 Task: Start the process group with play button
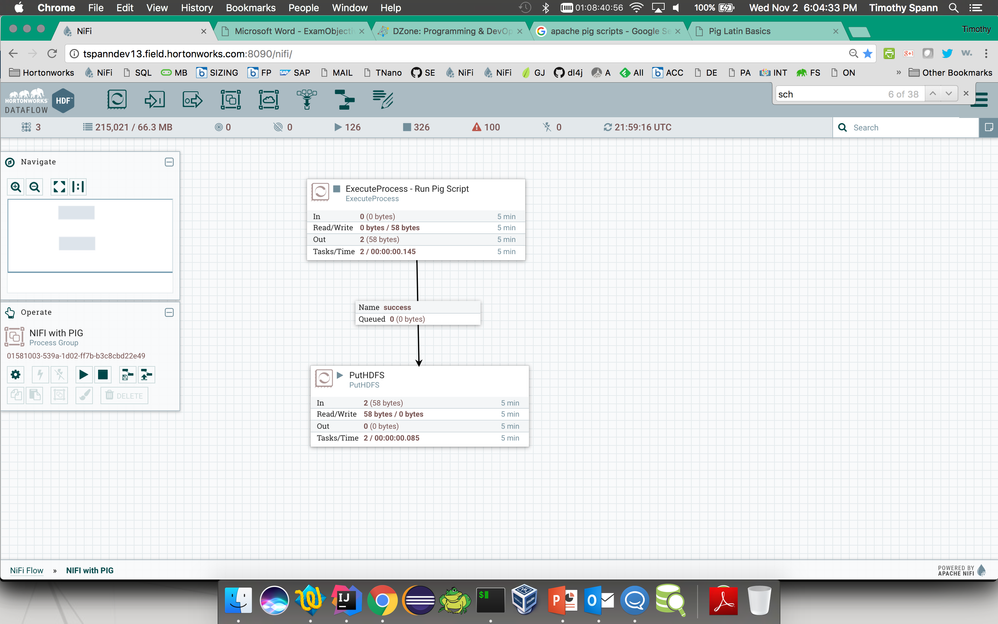(83, 374)
